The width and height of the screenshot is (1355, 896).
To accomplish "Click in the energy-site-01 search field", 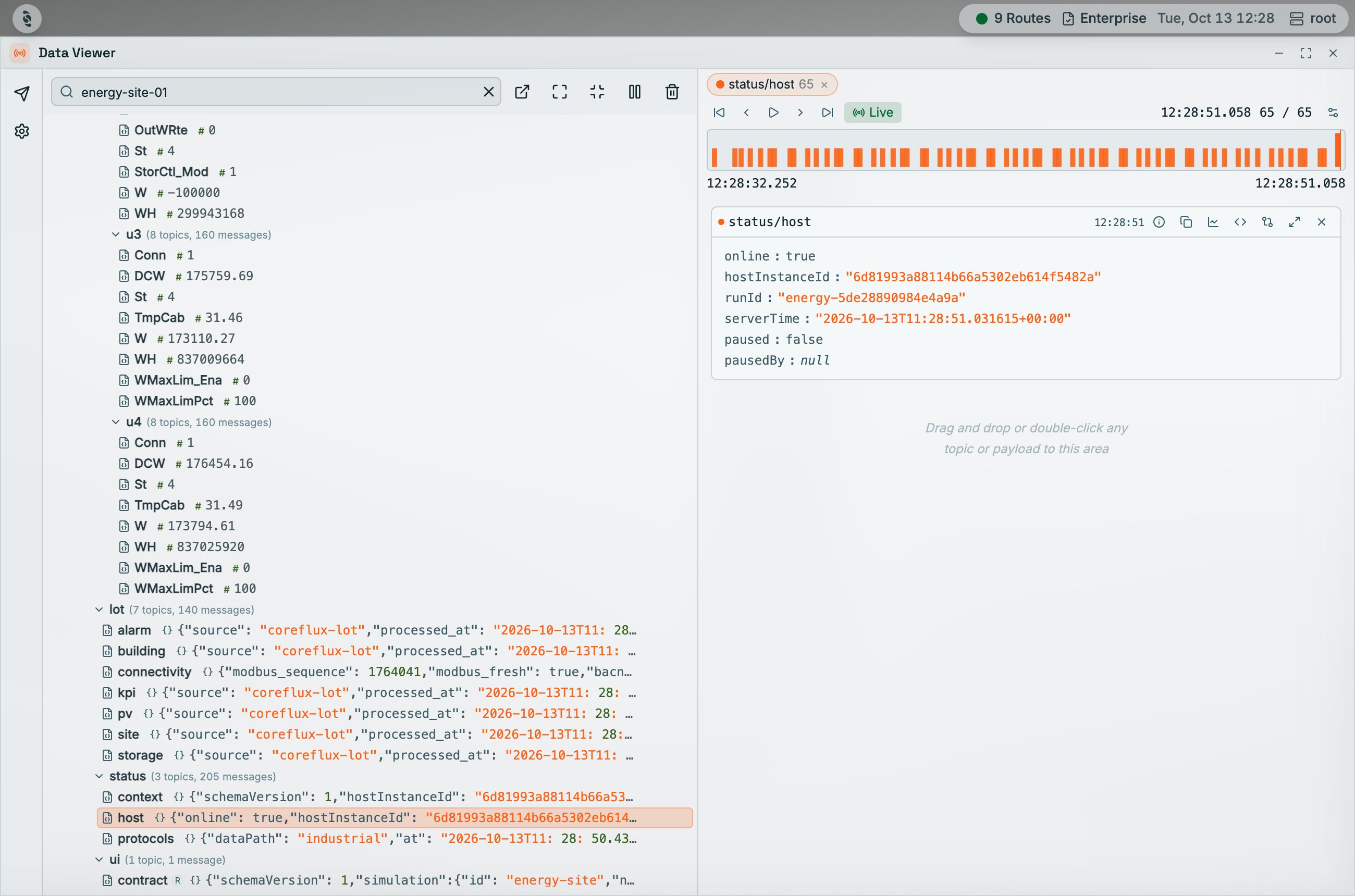I will (276, 92).
